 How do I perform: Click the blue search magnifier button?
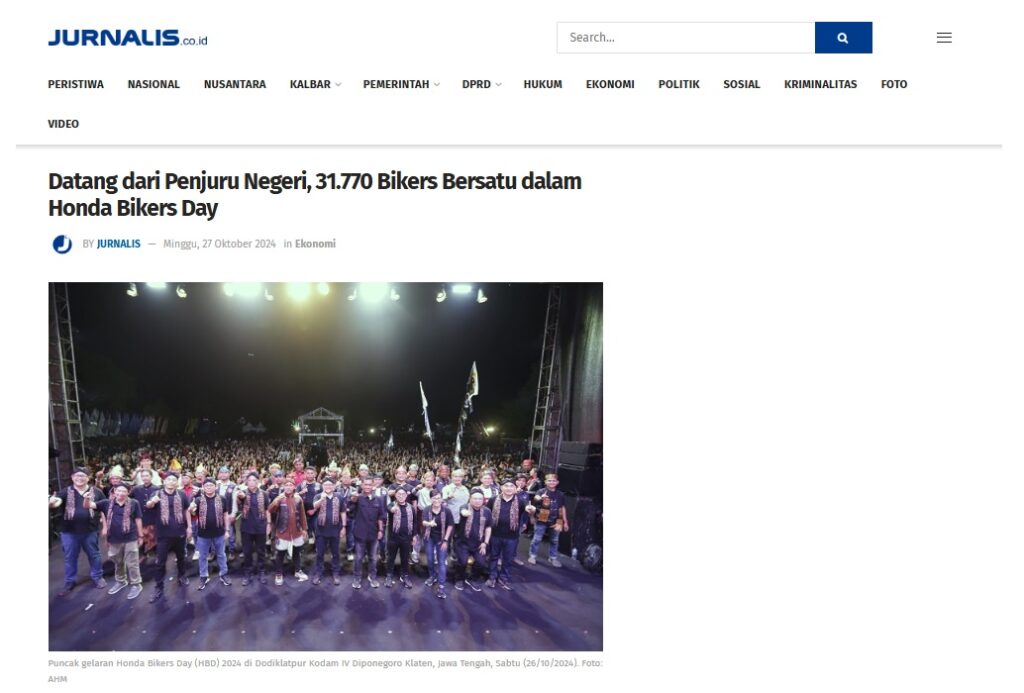842,37
